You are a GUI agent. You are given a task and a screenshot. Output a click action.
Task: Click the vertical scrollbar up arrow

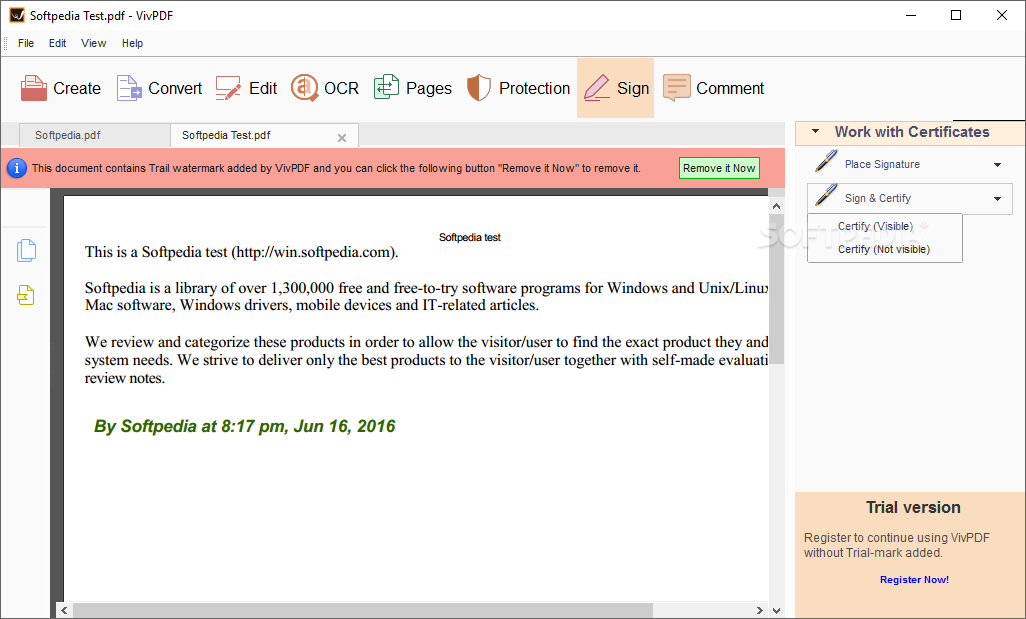[777, 206]
